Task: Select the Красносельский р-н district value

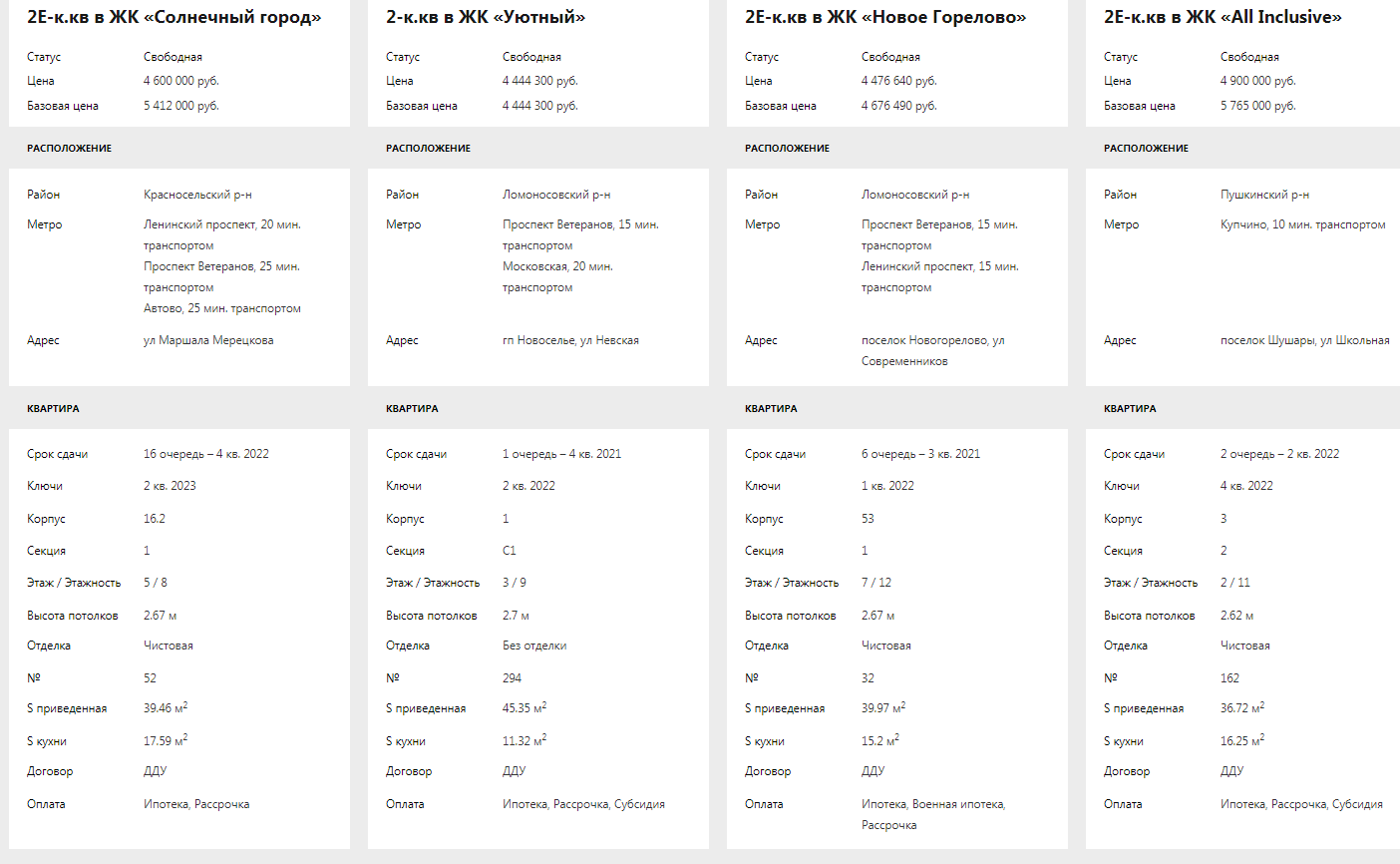Action: [x=197, y=195]
